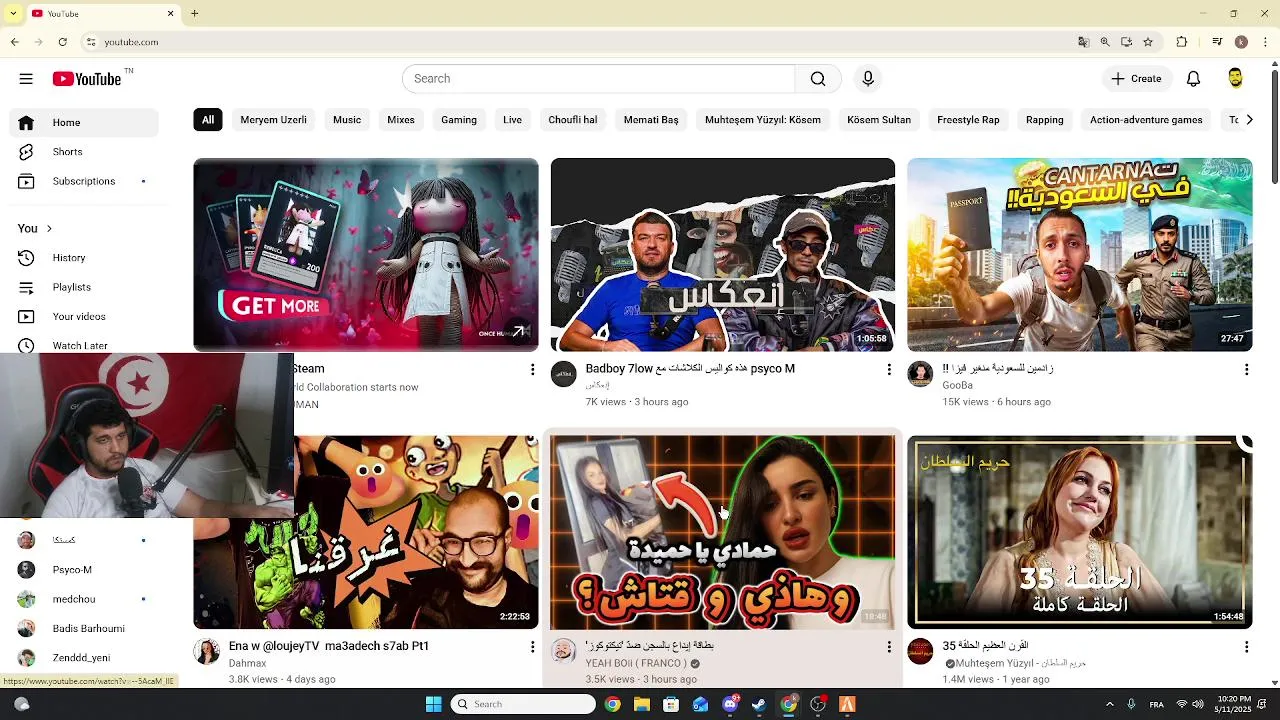Select the Choufli hal chip
Viewport: 1280px width, 720px height.
tap(573, 120)
